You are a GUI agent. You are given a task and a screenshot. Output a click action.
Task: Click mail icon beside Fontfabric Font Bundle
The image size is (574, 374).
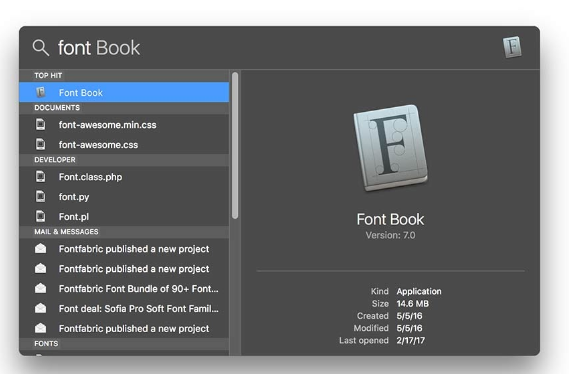41,288
